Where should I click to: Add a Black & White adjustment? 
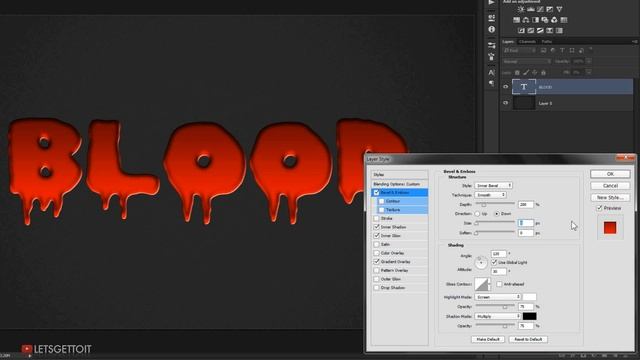[x=535, y=20]
